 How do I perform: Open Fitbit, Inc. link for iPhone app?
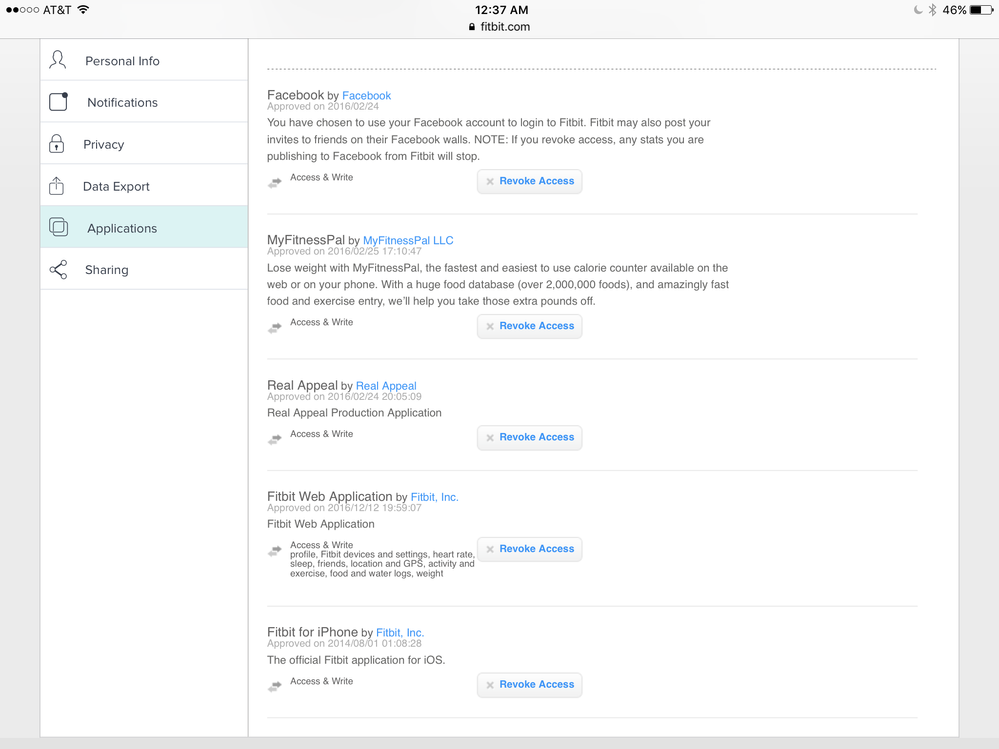tap(400, 632)
